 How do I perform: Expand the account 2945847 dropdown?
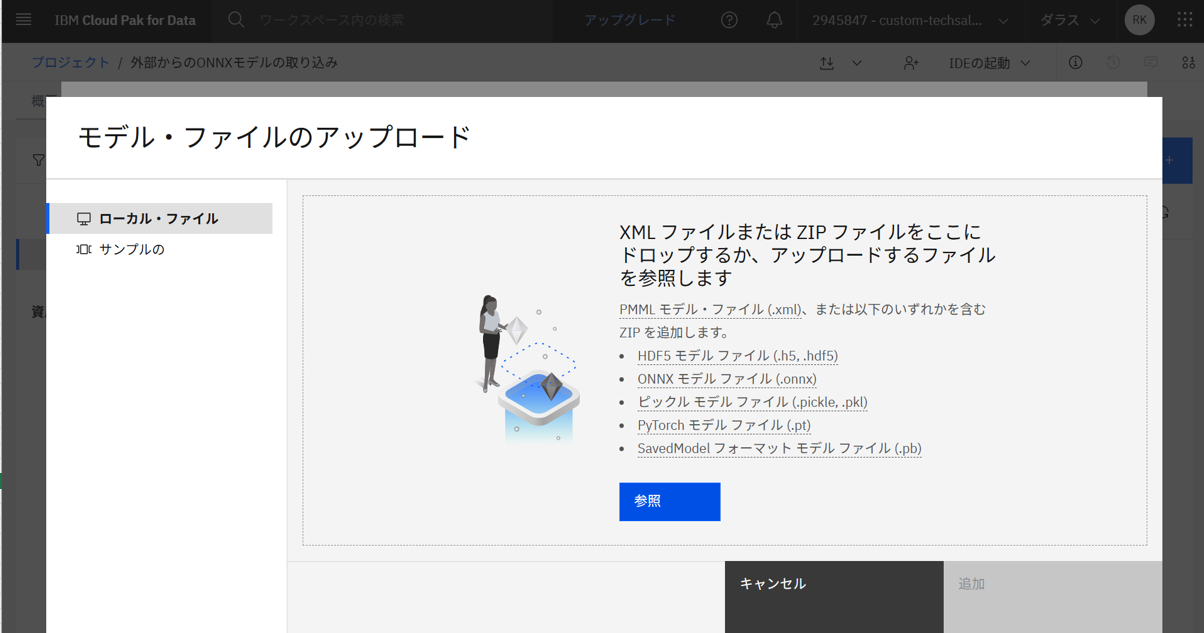[910, 20]
